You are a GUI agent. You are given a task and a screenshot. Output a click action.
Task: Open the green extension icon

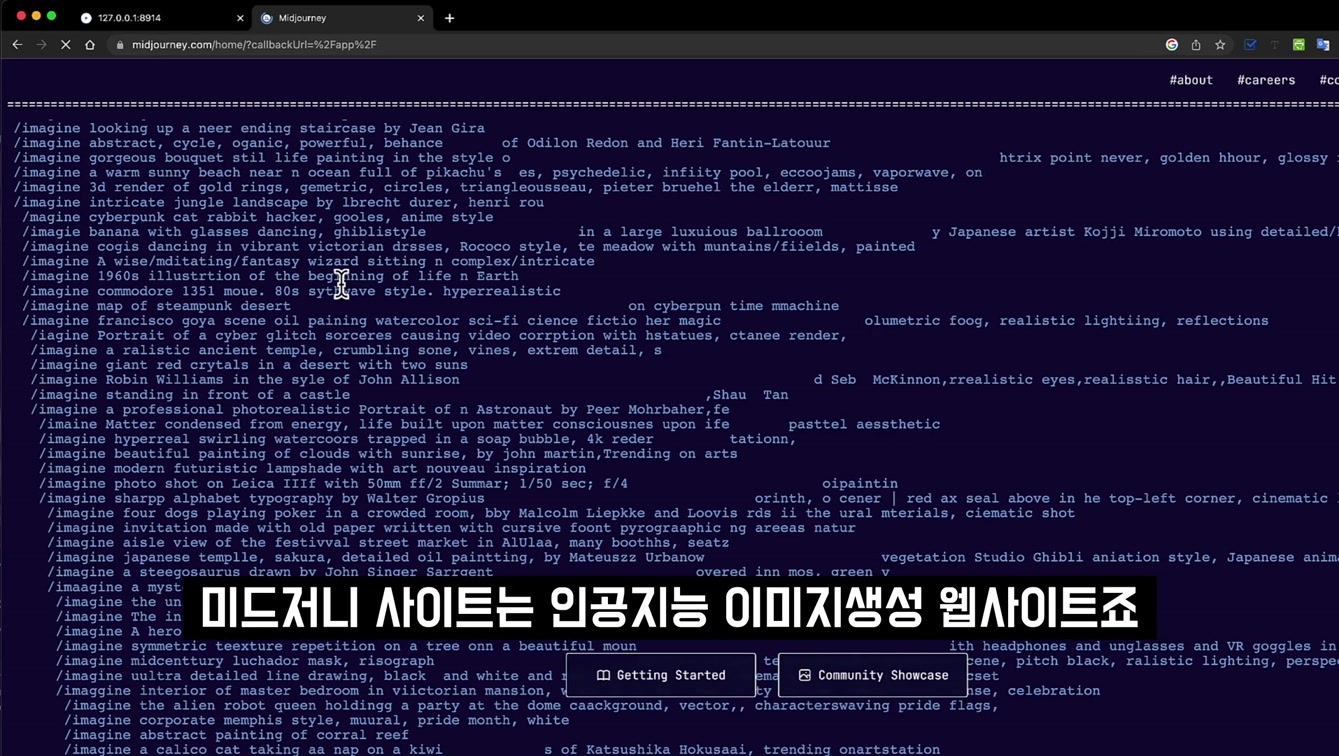1299,45
